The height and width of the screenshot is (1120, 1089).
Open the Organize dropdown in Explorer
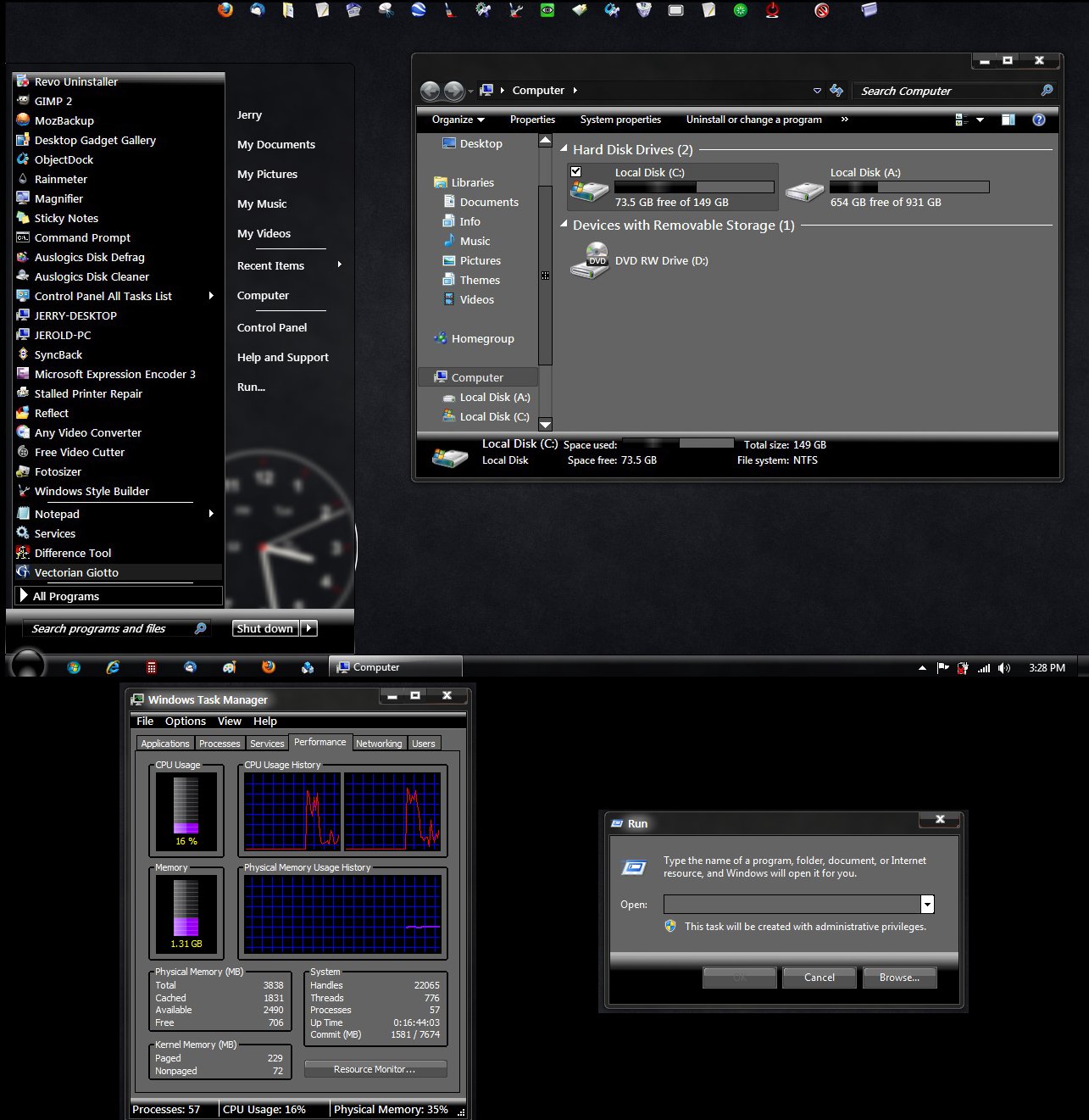coord(458,120)
